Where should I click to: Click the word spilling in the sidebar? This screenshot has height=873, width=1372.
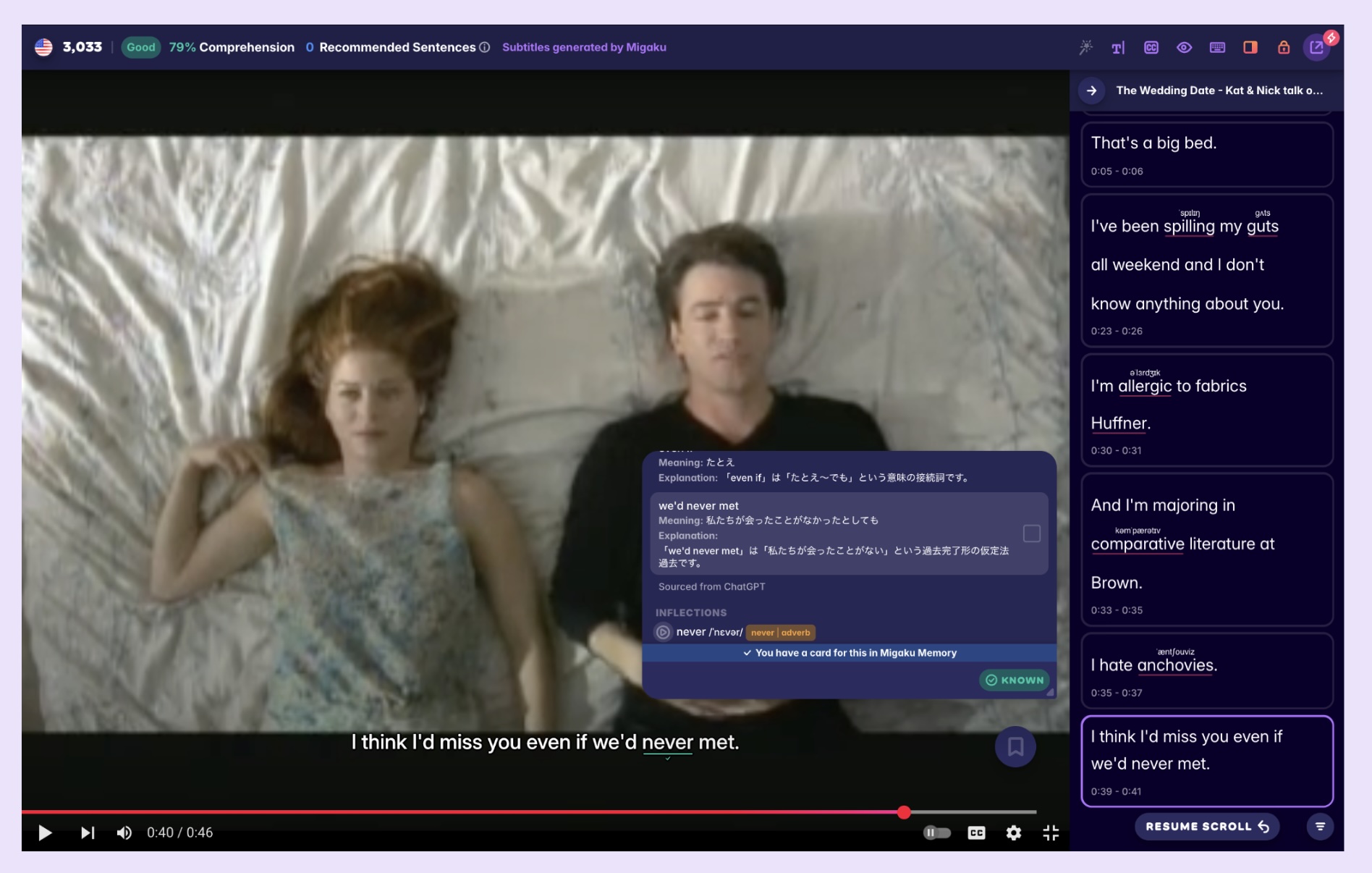1189,226
